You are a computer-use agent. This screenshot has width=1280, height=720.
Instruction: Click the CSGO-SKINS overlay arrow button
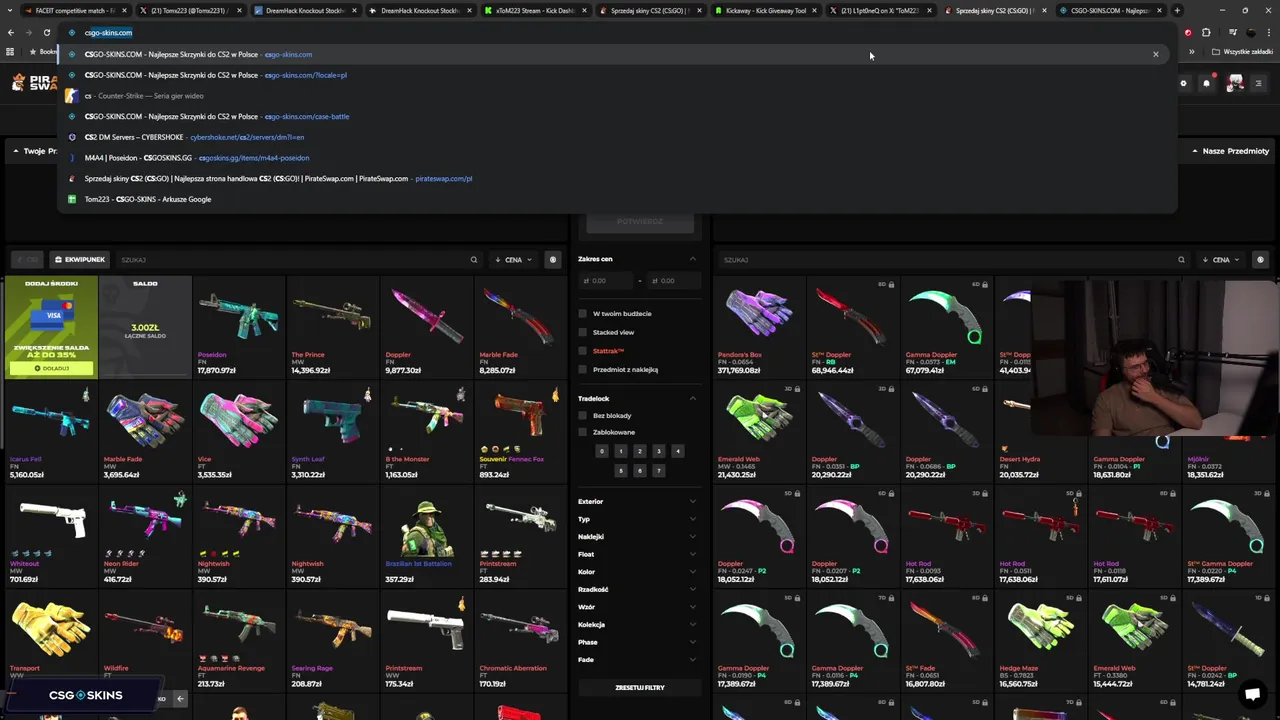tap(180, 699)
